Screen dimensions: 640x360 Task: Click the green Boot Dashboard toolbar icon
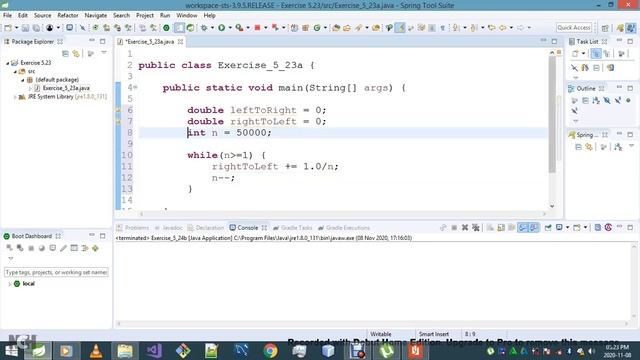(166, 28)
